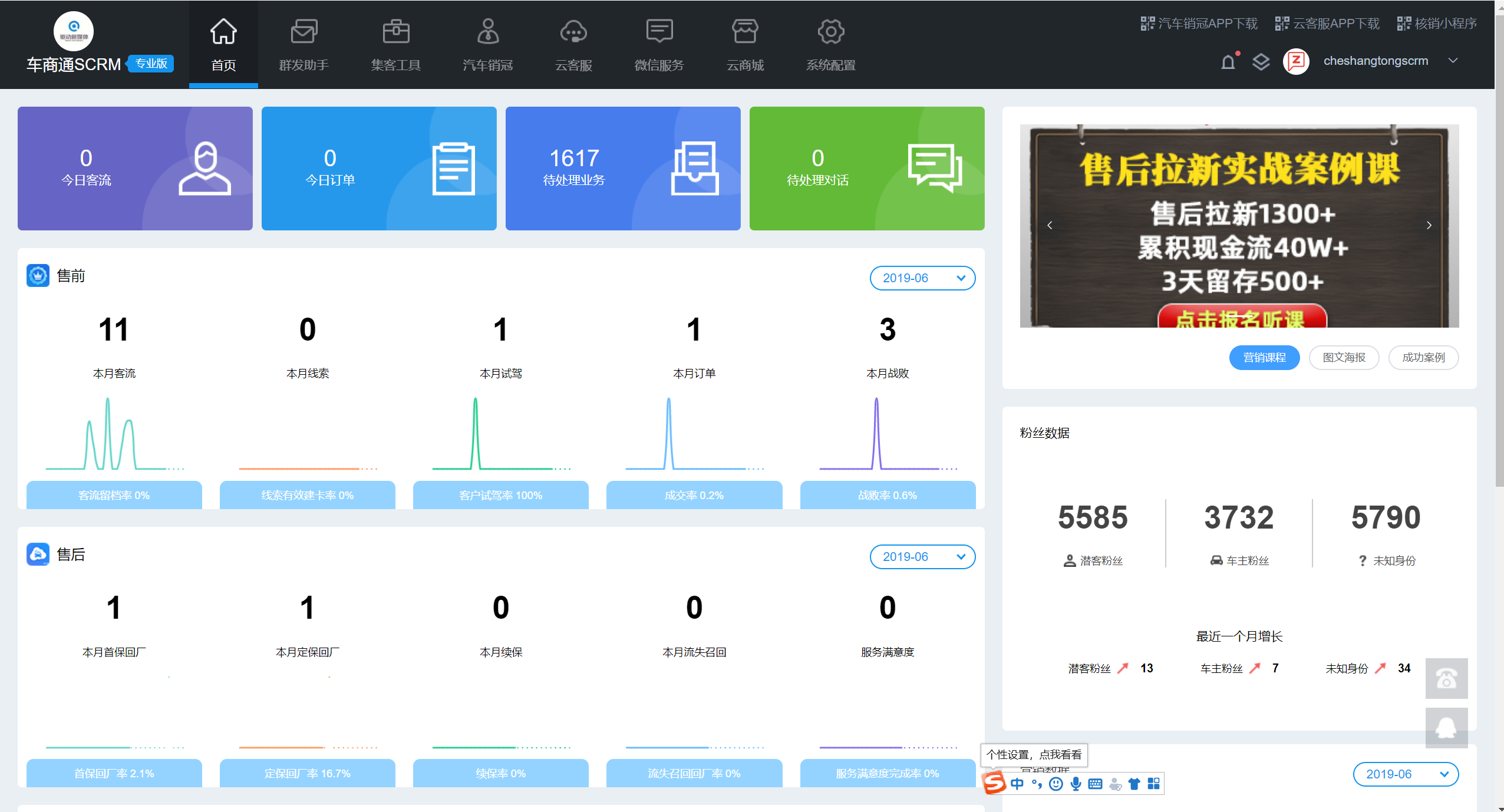Click the 核销小程序 link
Viewport: 1504px width, 812px height.
tap(1437, 24)
